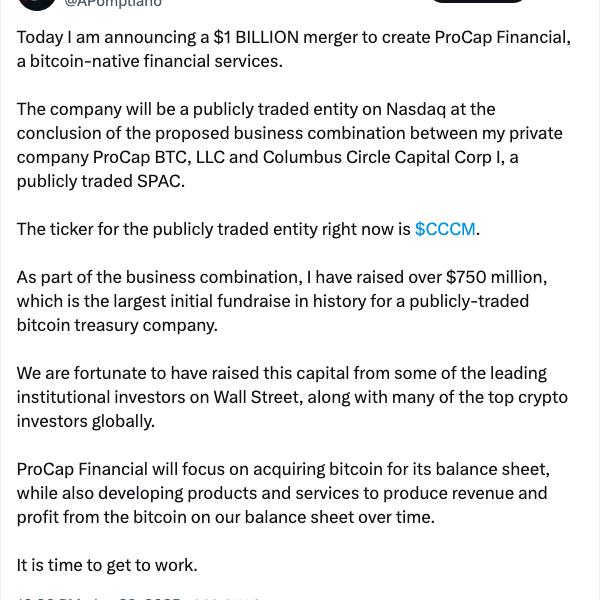Click the line starting "We are fortunate"
The height and width of the screenshot is (600, 601).
click(282, 373)
